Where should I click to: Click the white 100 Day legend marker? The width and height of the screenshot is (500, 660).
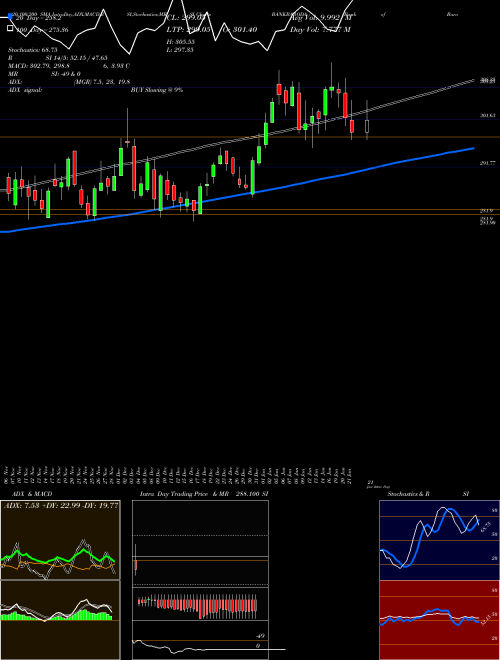[x=11, y=29]
